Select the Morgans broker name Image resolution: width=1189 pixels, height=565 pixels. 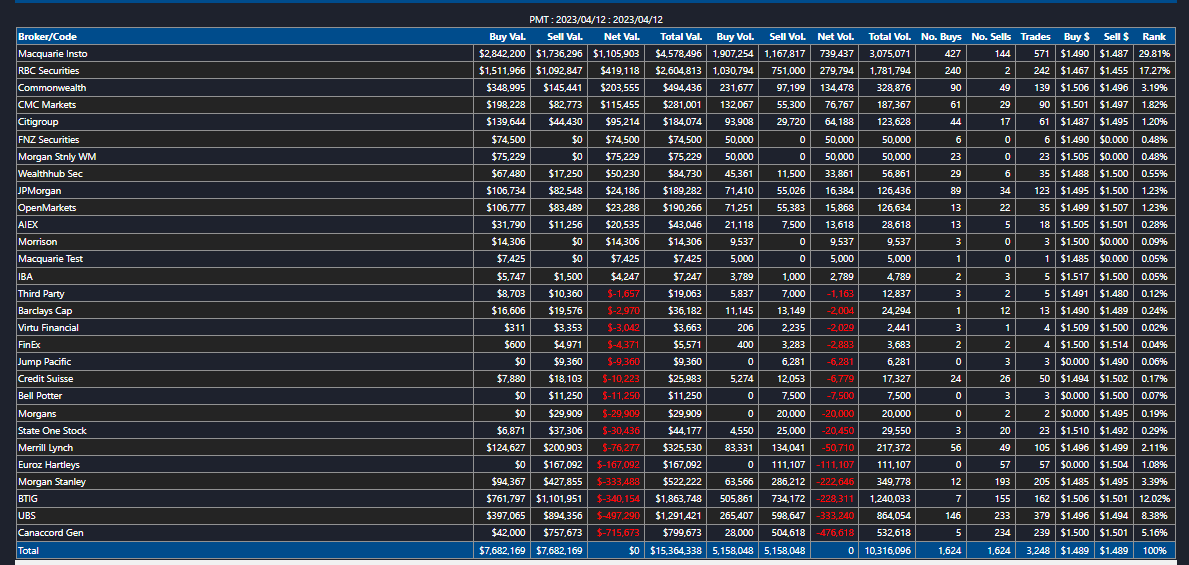[37, 414]
